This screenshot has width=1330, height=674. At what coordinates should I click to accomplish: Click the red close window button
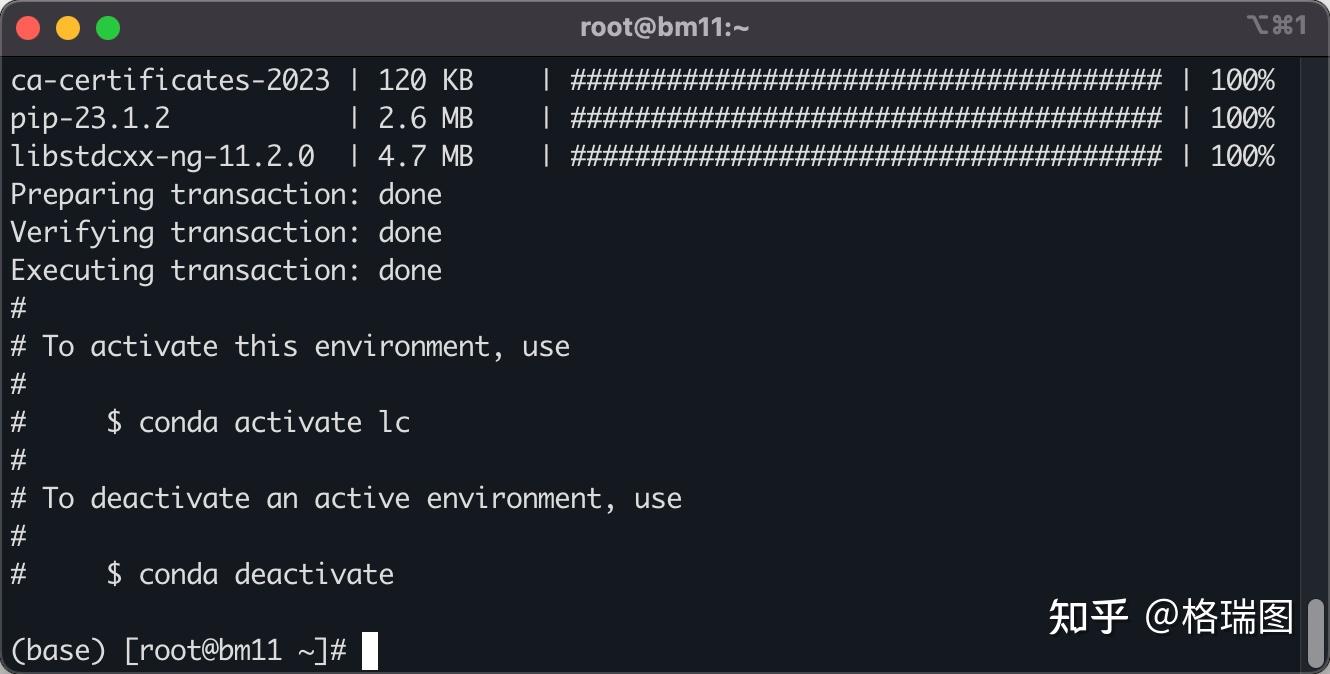[x=28, y=28]
